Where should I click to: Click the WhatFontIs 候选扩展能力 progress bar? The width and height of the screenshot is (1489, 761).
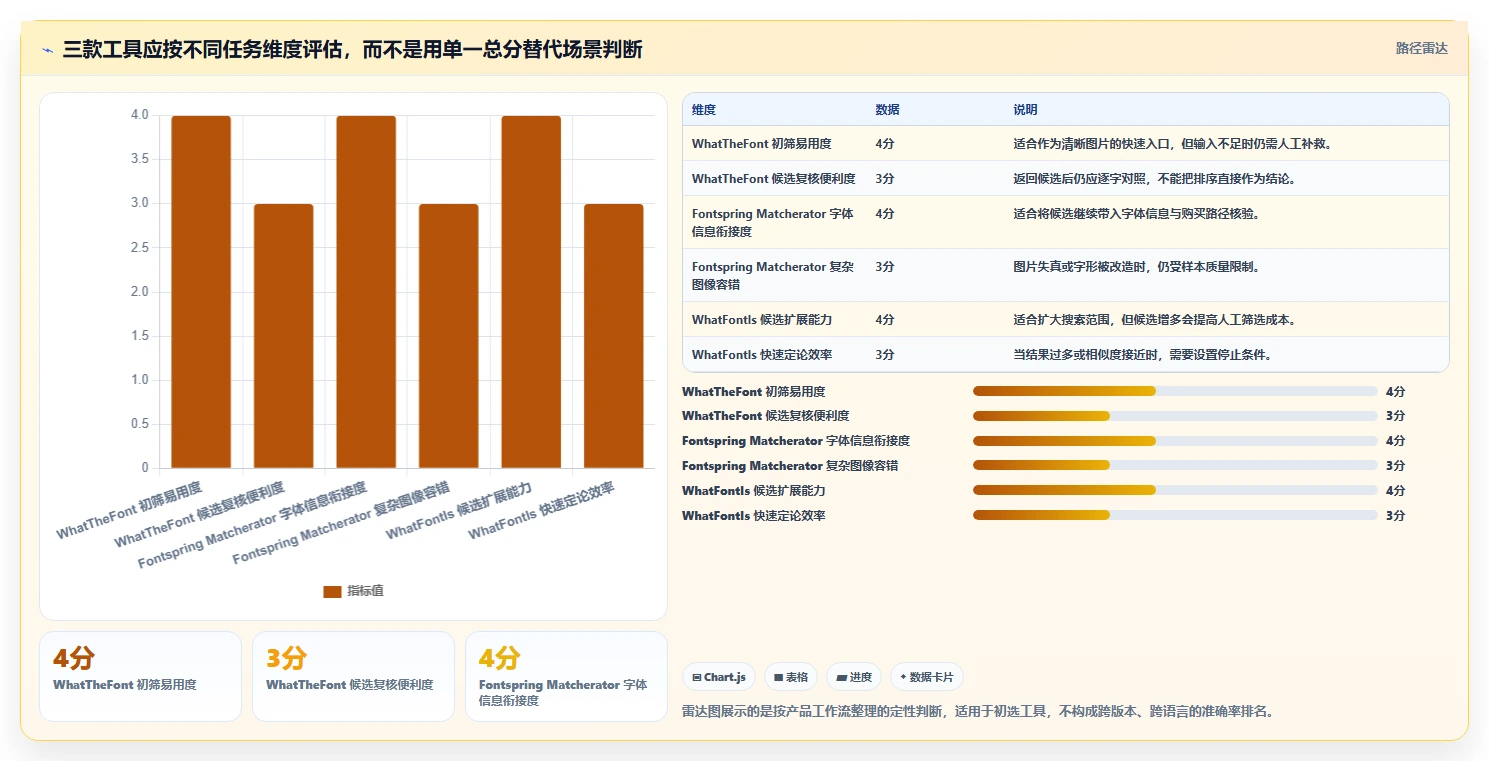click(x=1175, y=491)
